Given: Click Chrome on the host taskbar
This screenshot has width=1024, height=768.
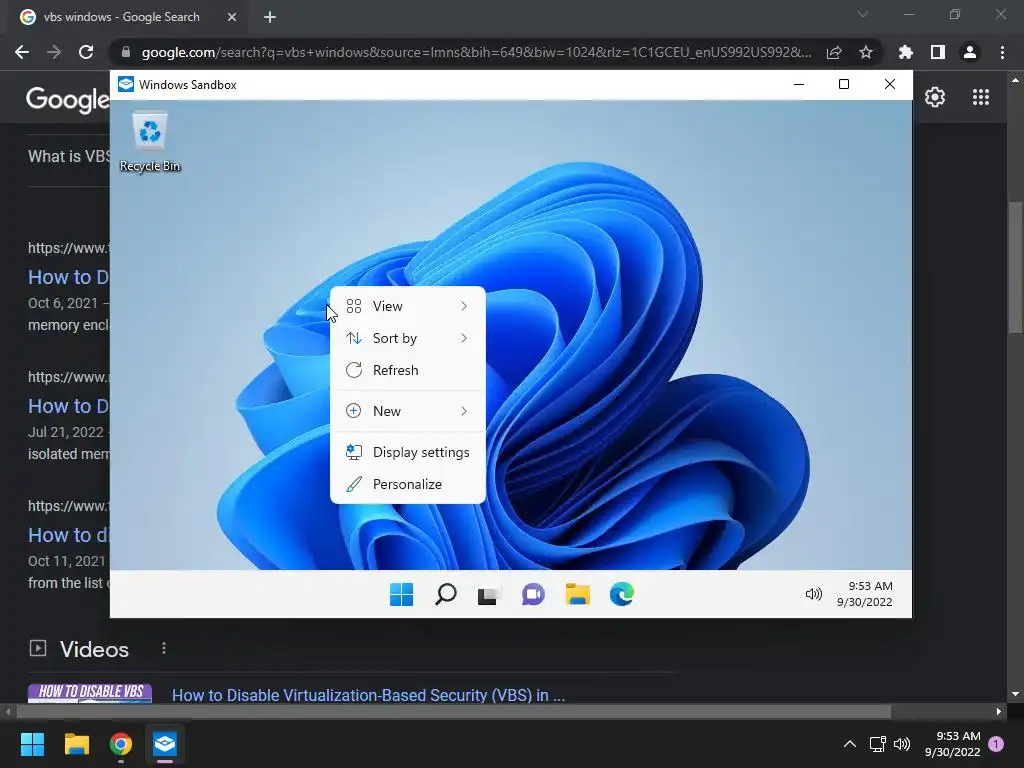Looking at the screenshot, I should (x=121, y=744).
